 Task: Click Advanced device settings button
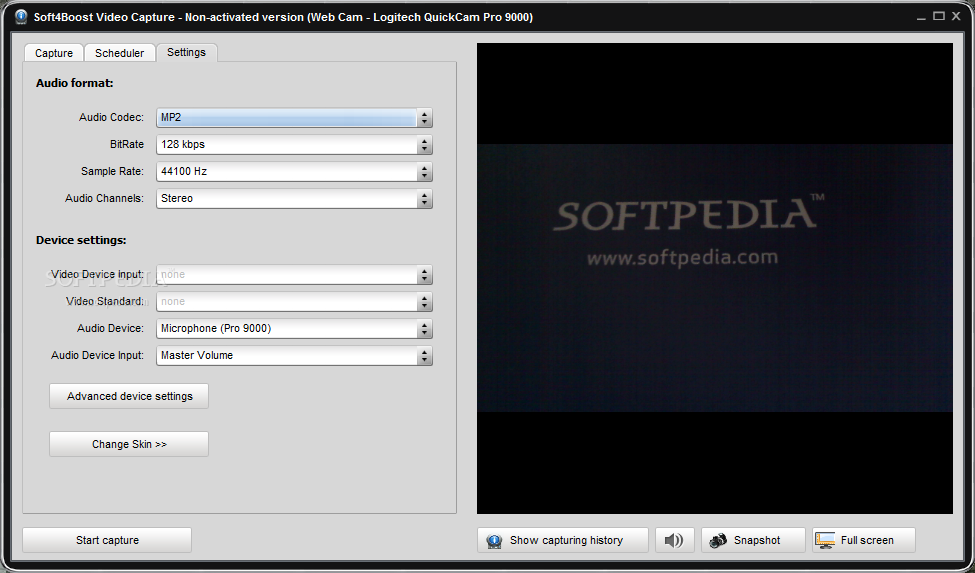pos(129,396)
